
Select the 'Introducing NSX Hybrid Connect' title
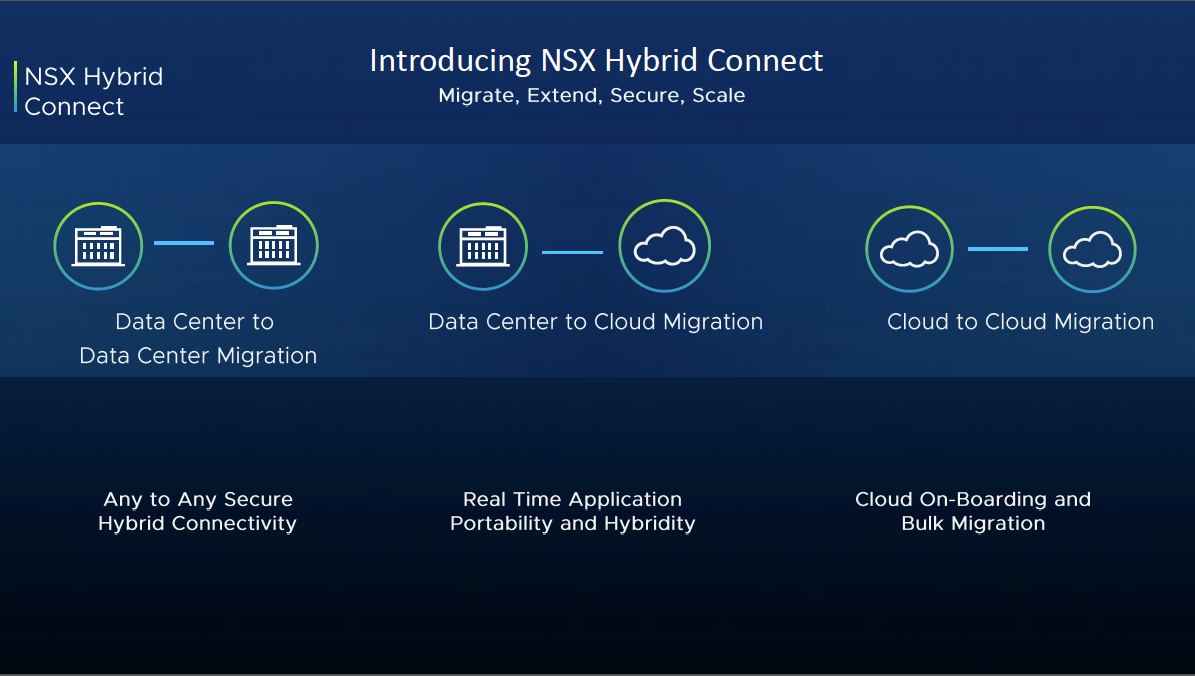(596, 60)
